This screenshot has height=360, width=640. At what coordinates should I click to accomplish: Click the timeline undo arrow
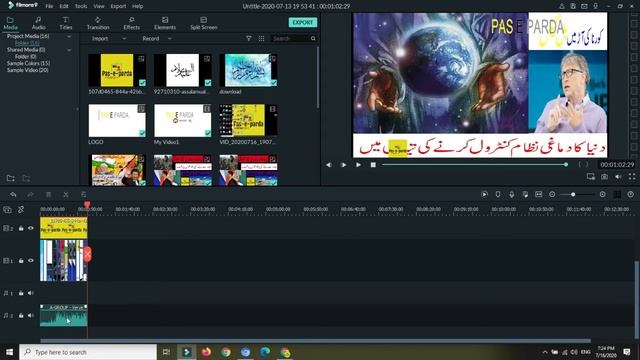click(x=13, y=195)
